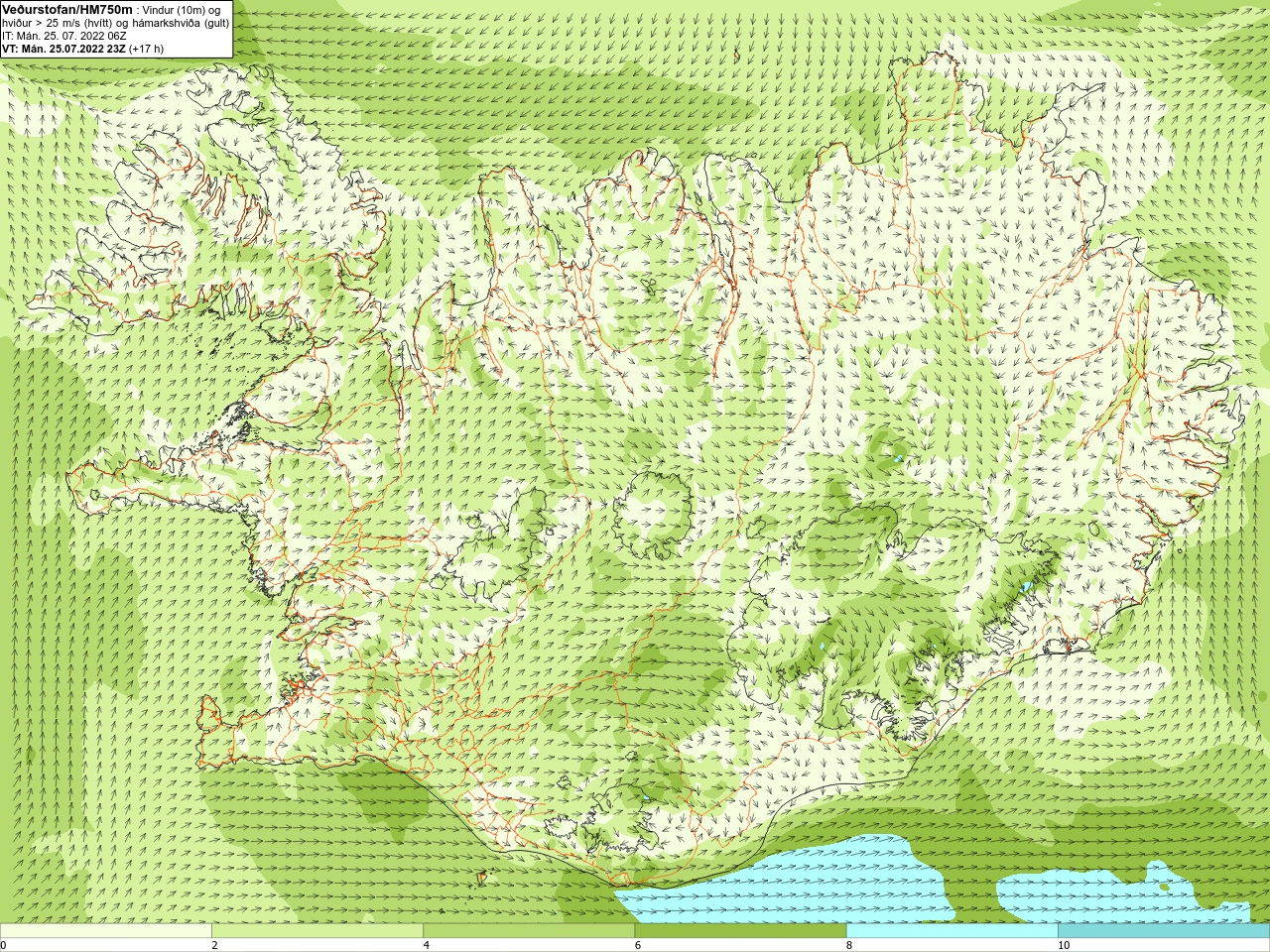The image size is (1270, 952).
Task: Click the 'Vindur (10m) og' label
Action: pos(183,10)
